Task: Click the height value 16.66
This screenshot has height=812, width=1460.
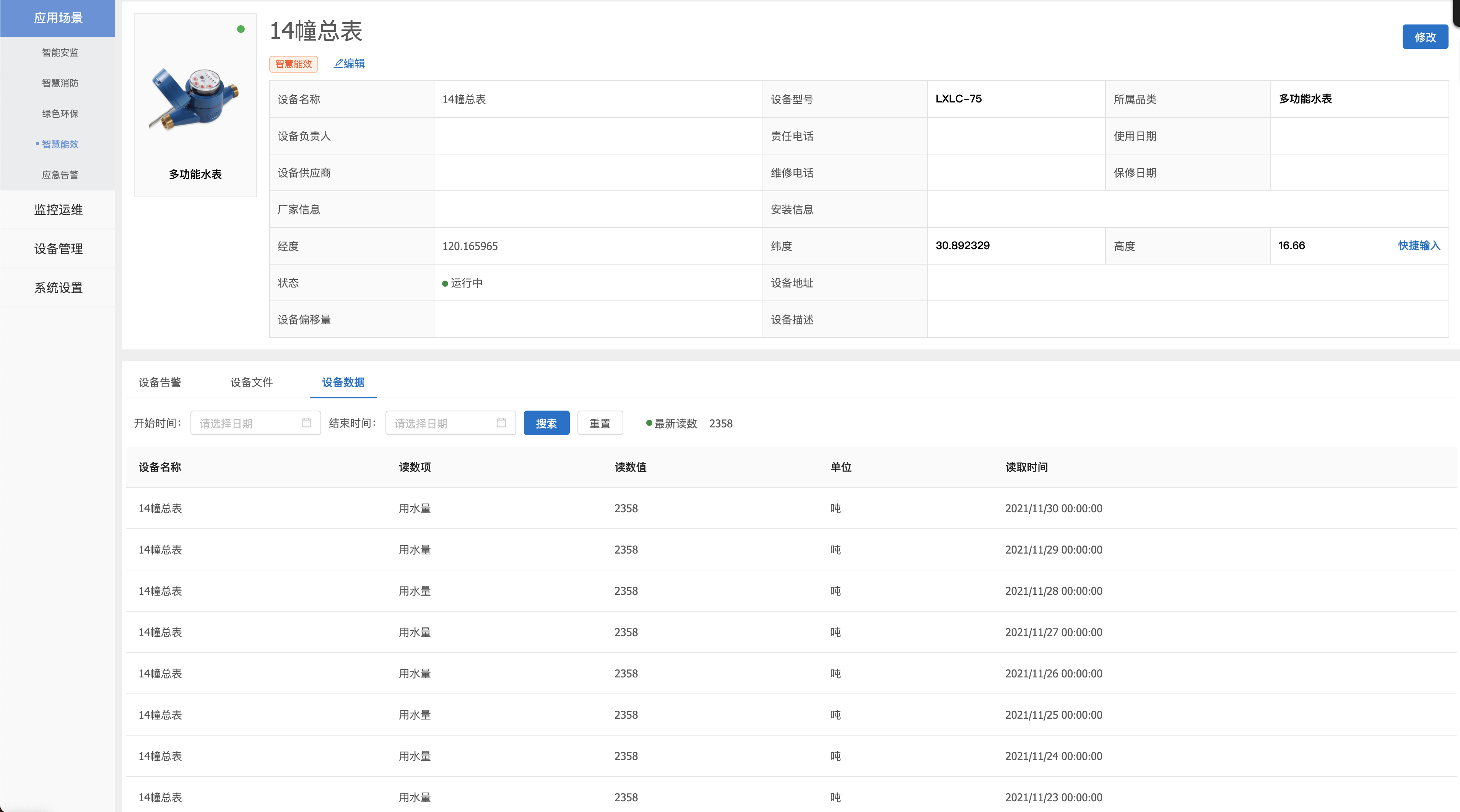Action: [x=1292, y=245]
